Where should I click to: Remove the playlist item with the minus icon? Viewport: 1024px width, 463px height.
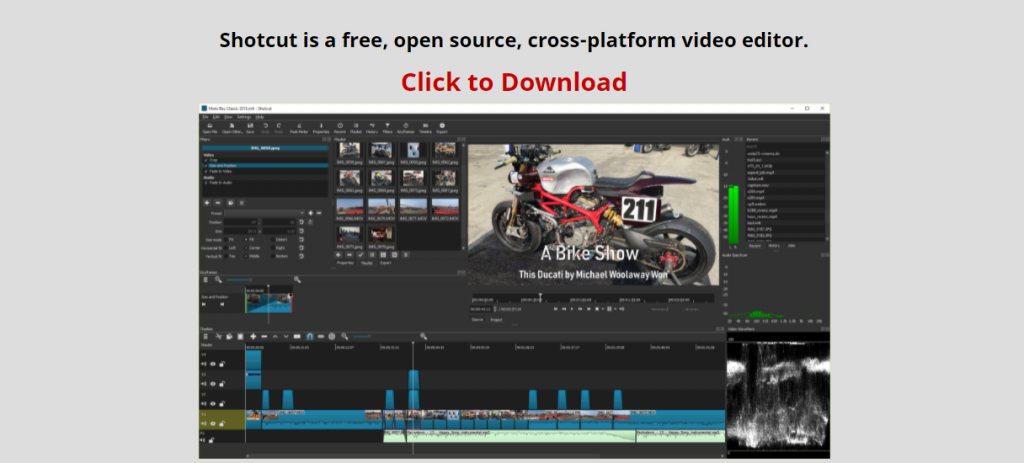(x=349, y=255)
